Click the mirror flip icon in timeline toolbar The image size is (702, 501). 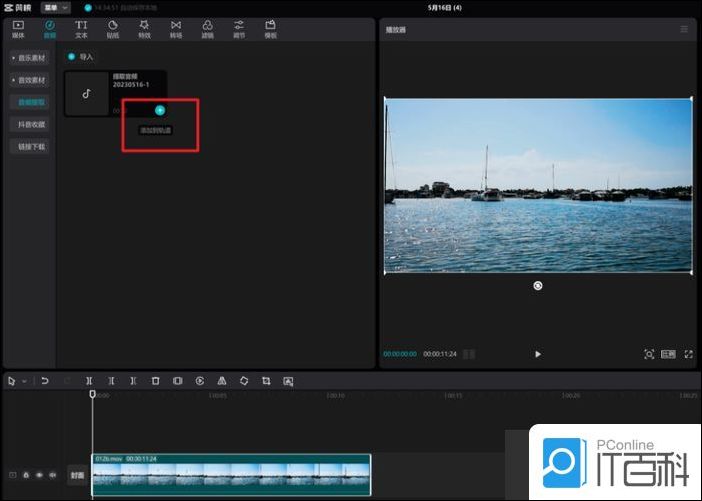[222, 381]
